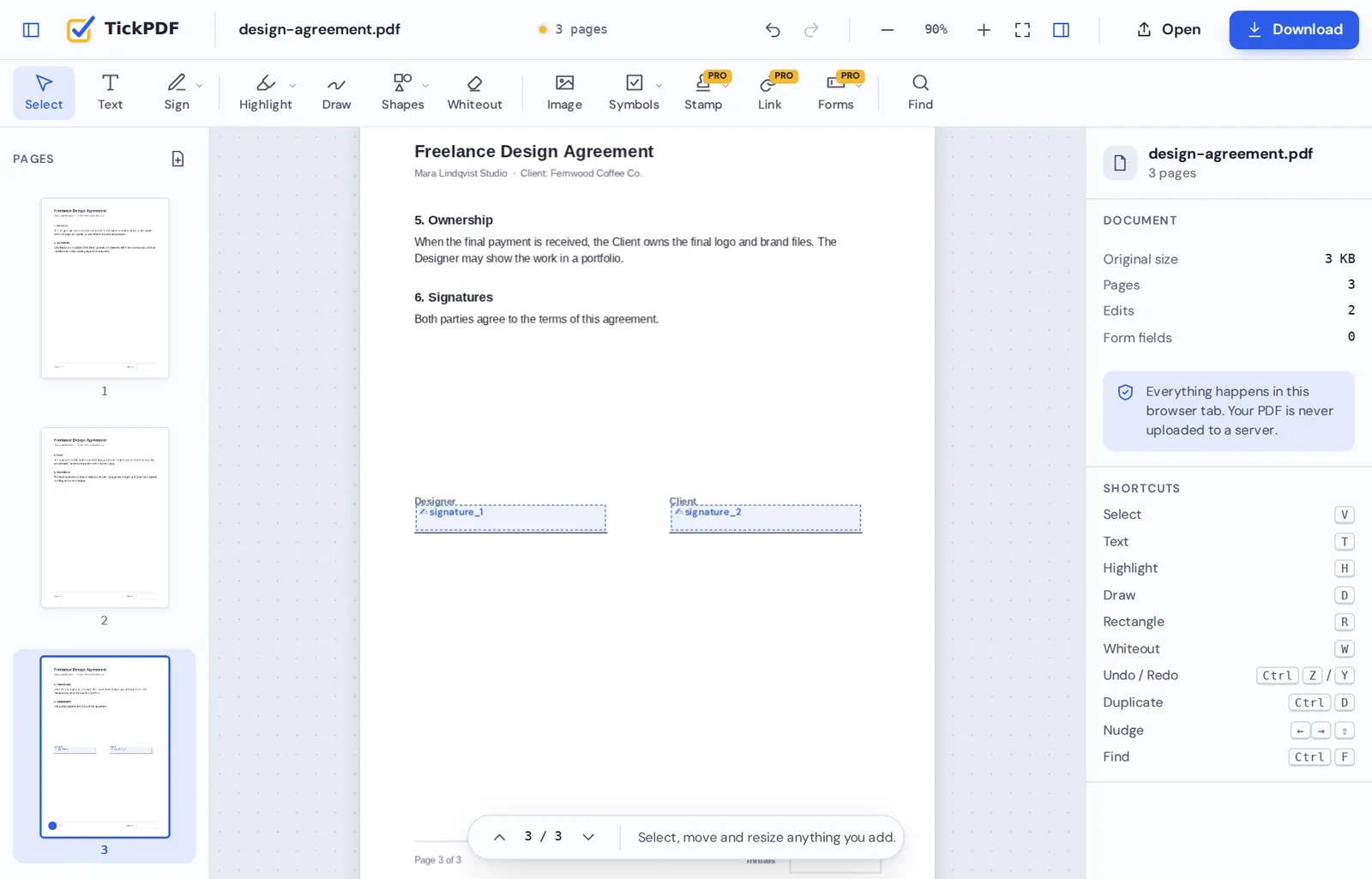Open page 2 thumbnail
Viewport: 1372px width, 879px height.
105,517
